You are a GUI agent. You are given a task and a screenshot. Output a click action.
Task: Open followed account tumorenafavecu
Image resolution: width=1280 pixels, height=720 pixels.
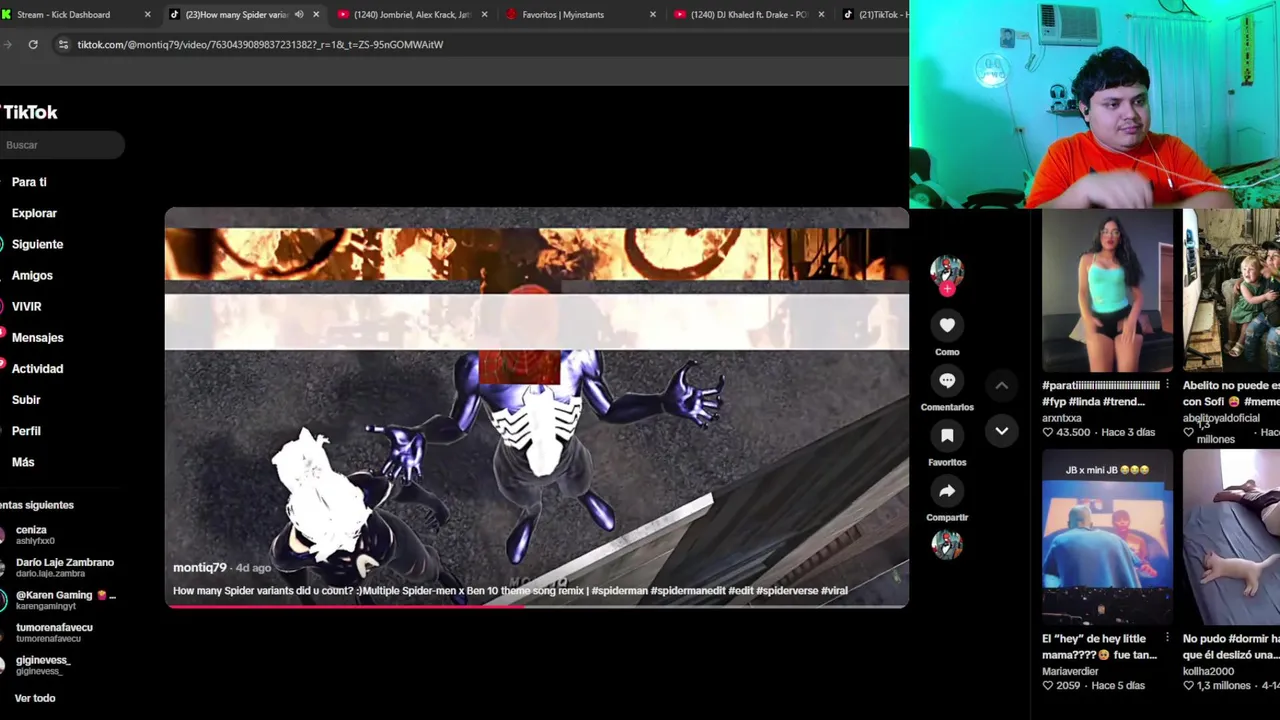pyautogui.click(x=54, y=632)
